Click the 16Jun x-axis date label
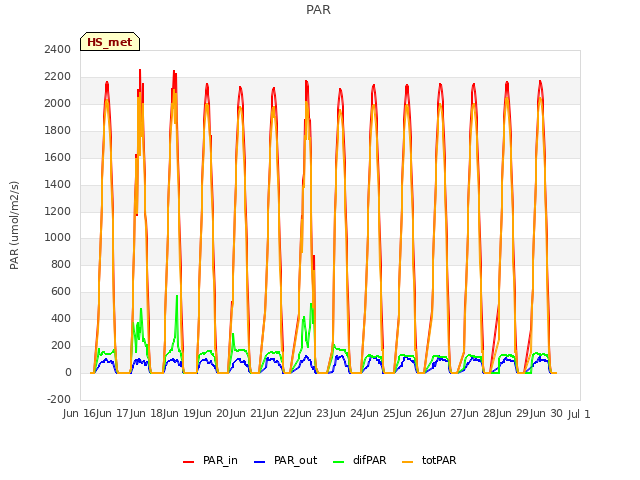 [97, 414]
